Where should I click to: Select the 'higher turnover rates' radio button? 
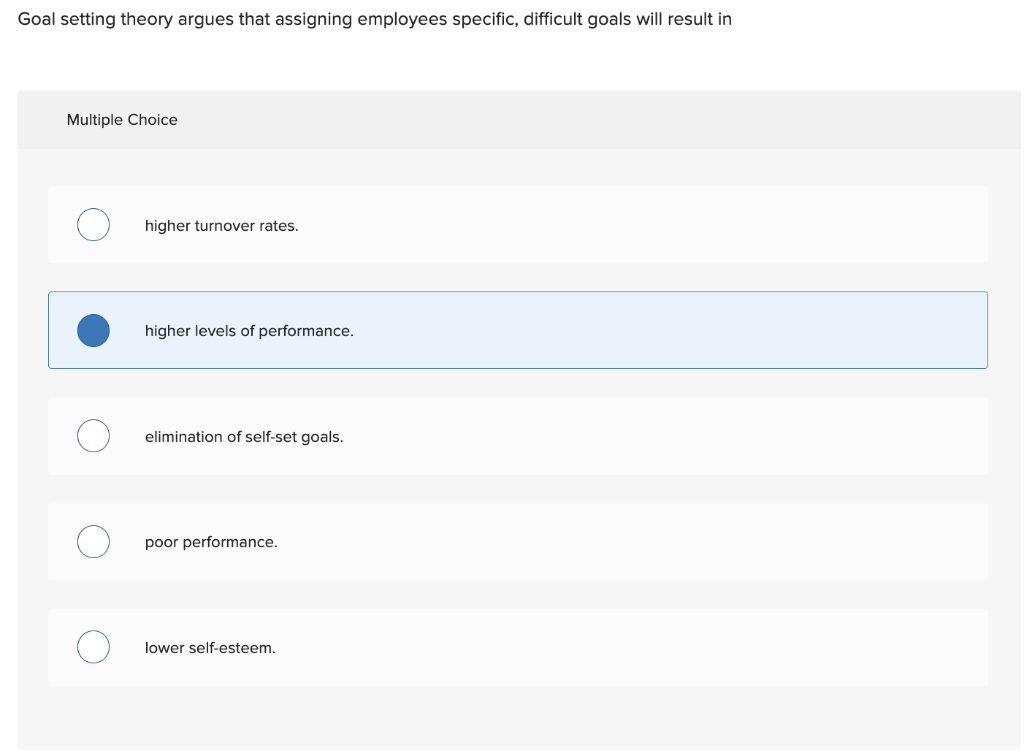point(93,225)
